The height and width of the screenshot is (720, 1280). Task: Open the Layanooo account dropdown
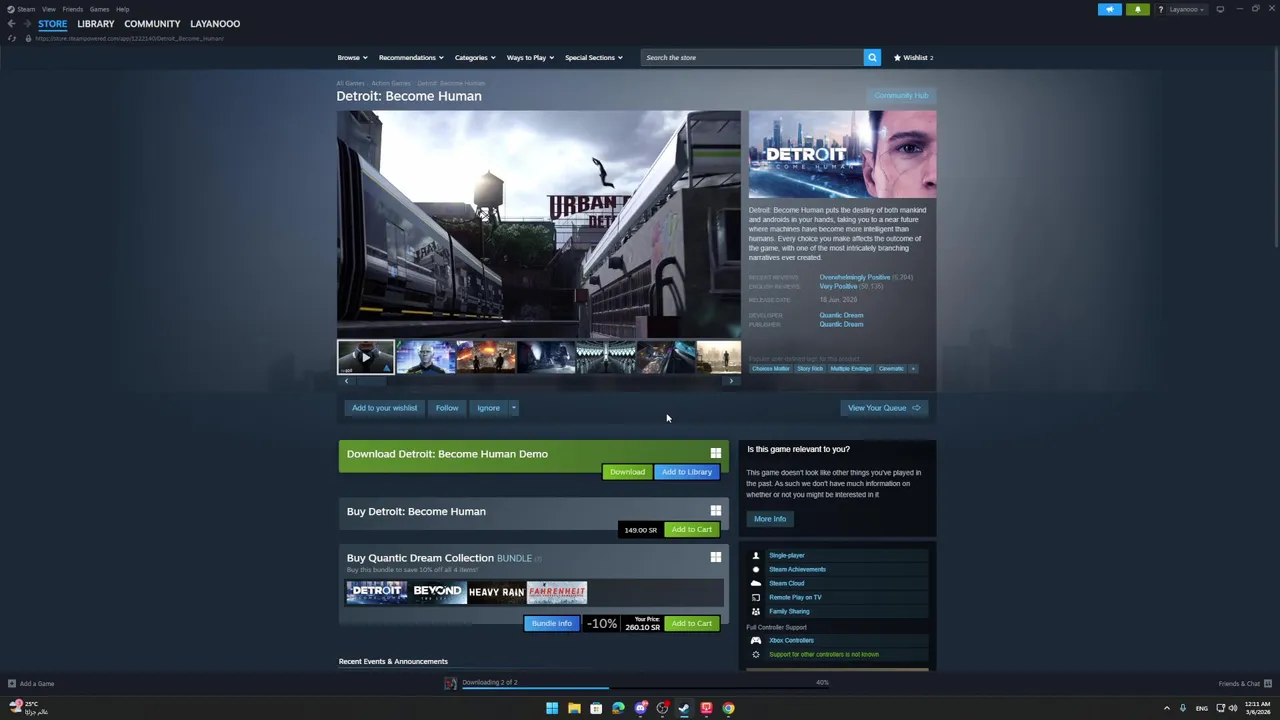click(1186, 9)
